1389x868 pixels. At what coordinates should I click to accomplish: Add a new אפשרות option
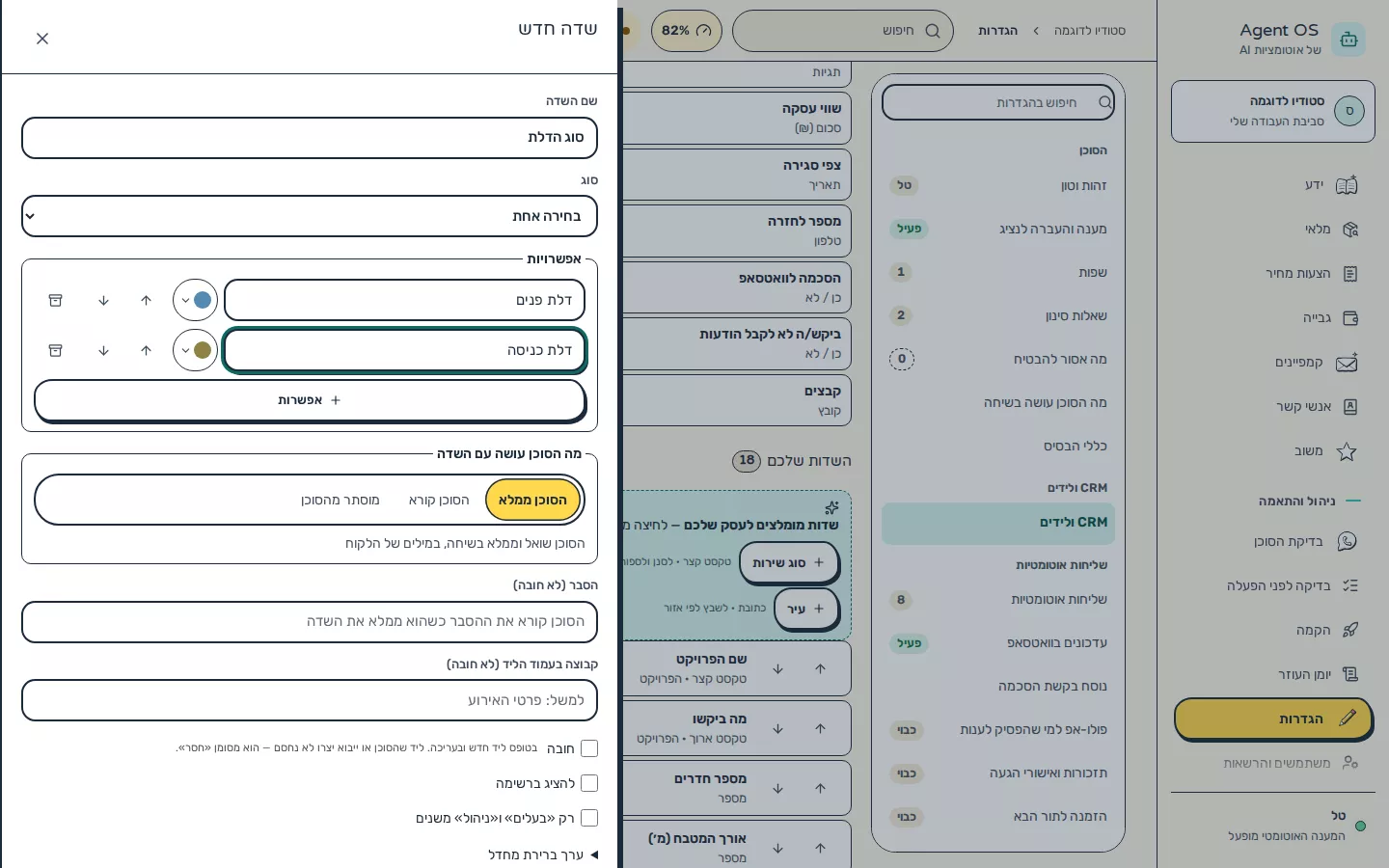(x=310, y=400)
